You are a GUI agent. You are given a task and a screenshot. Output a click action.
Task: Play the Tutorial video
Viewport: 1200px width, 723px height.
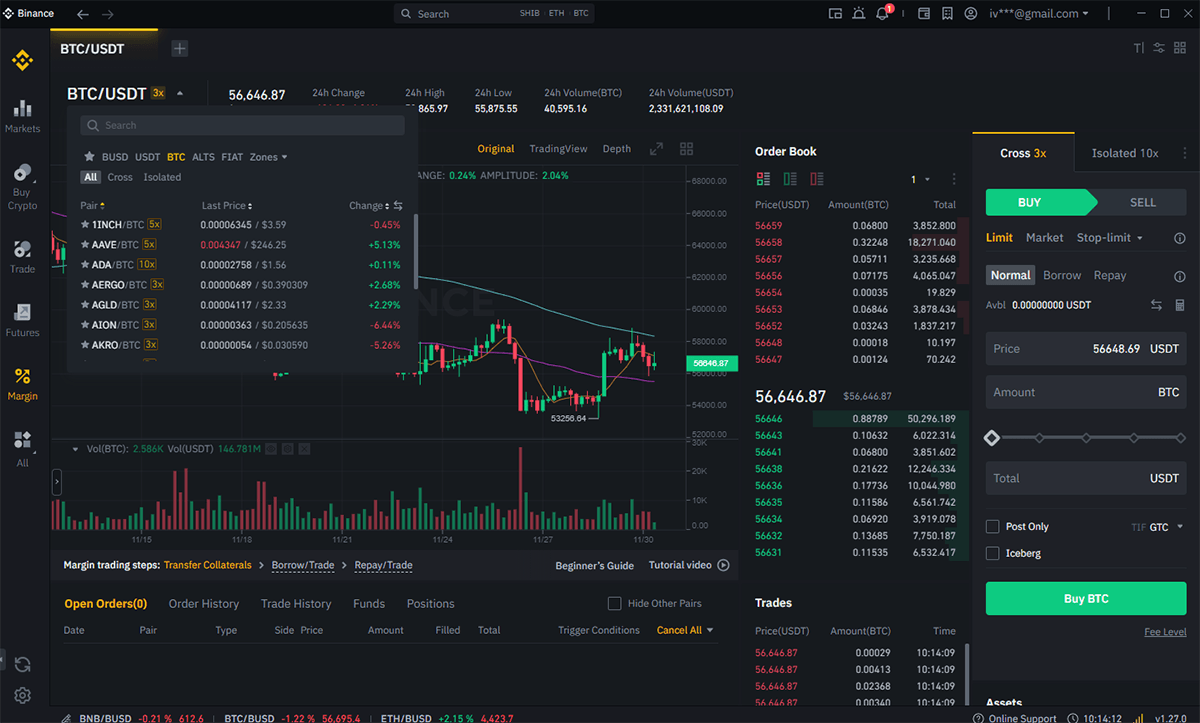[x=689, y=565]
